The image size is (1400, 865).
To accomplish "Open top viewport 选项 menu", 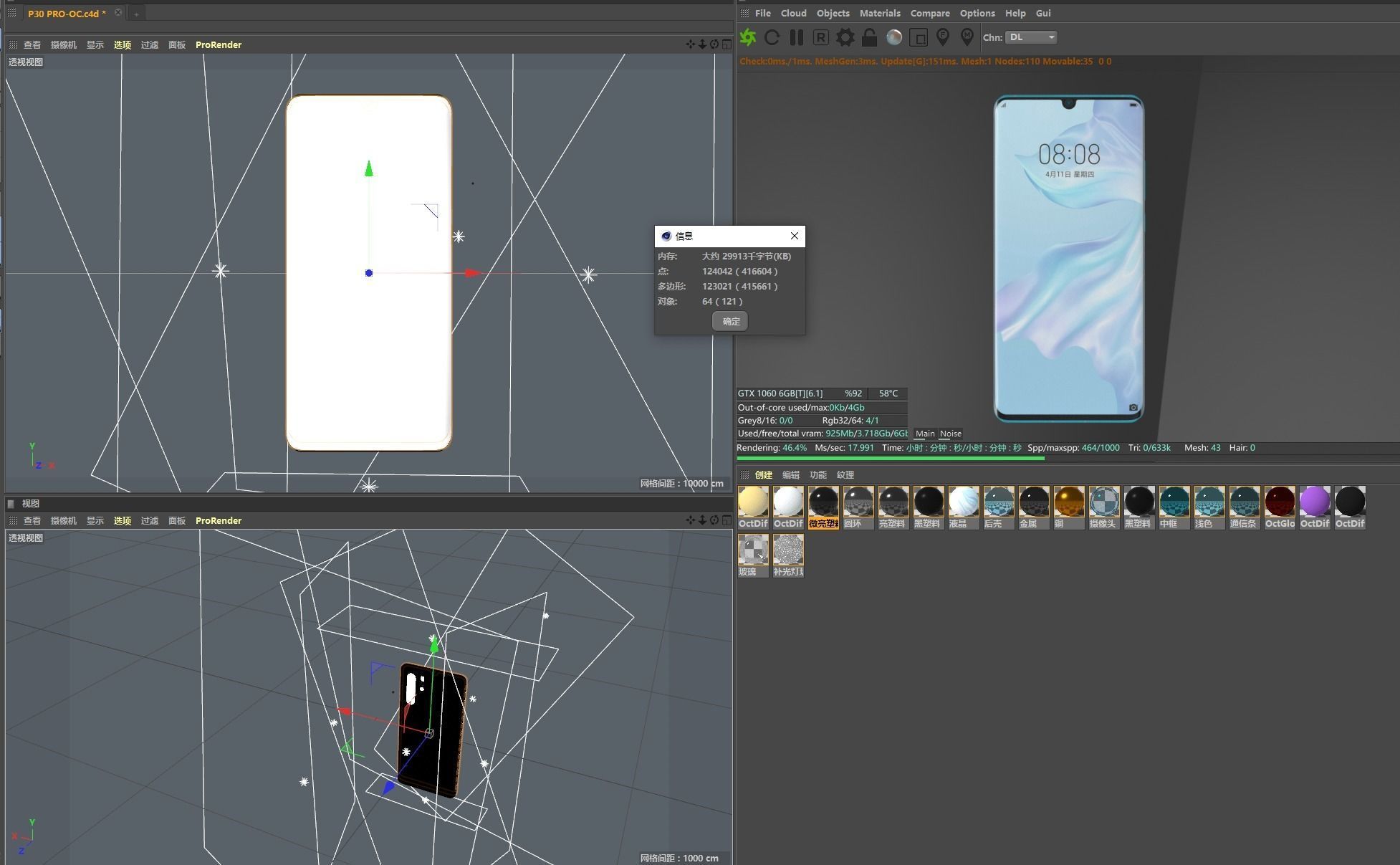I will click(123, 44).
